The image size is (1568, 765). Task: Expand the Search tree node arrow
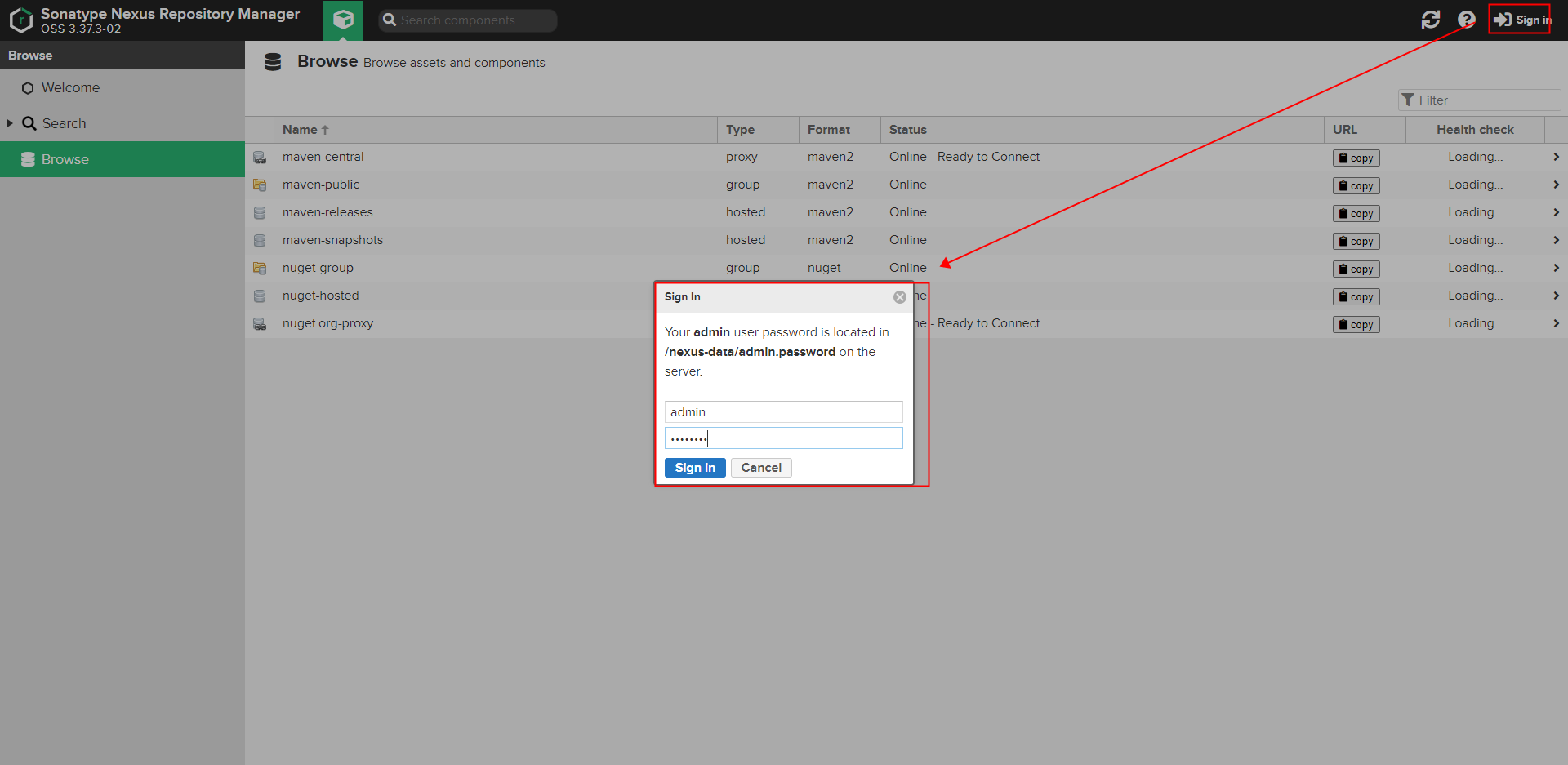pyautogui.click(x=10, y=123)
